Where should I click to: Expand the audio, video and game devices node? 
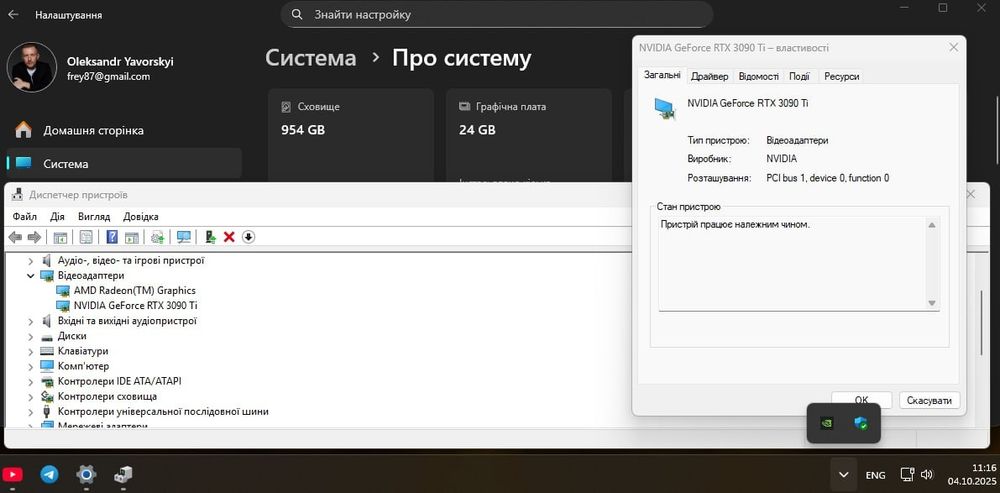31,260
